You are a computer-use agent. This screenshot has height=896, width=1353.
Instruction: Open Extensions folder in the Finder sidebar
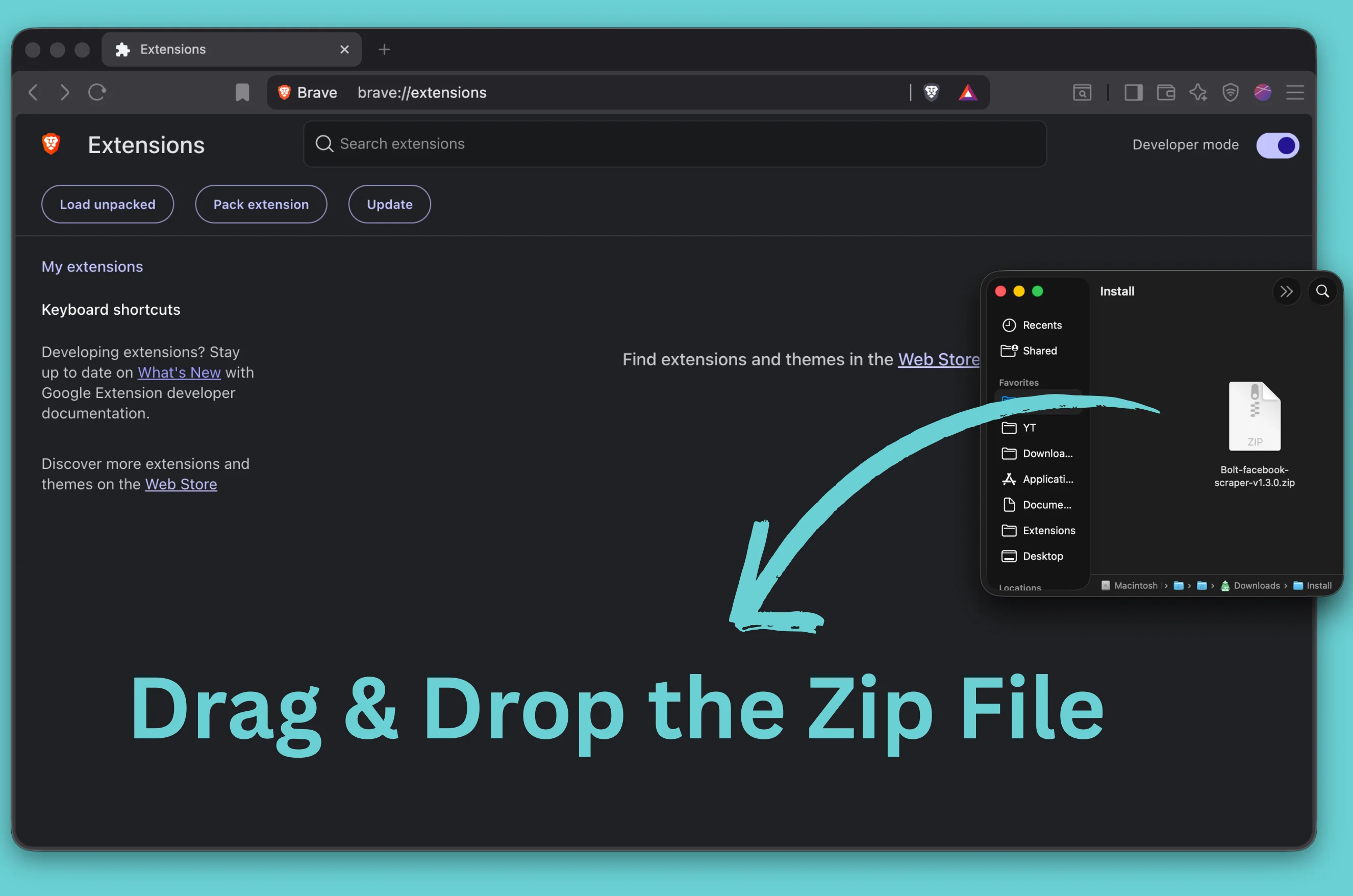tap(1038, 531)
